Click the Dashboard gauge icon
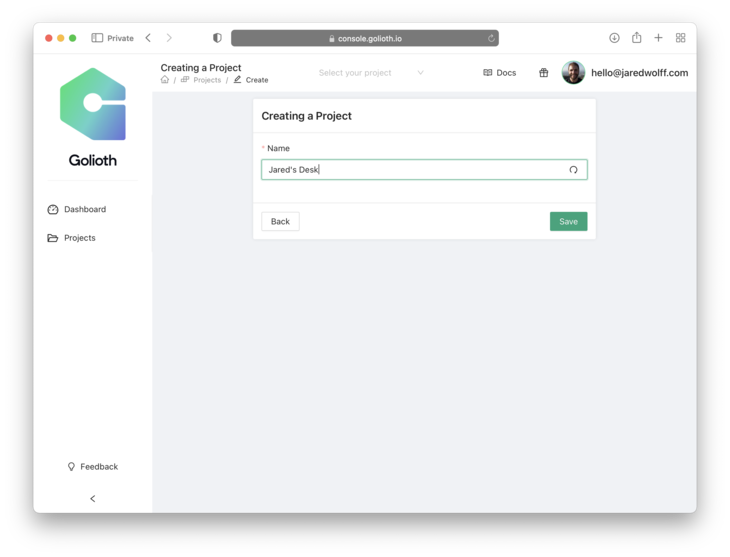Viewport: 730px width, 557px height. tap(53, 210)
